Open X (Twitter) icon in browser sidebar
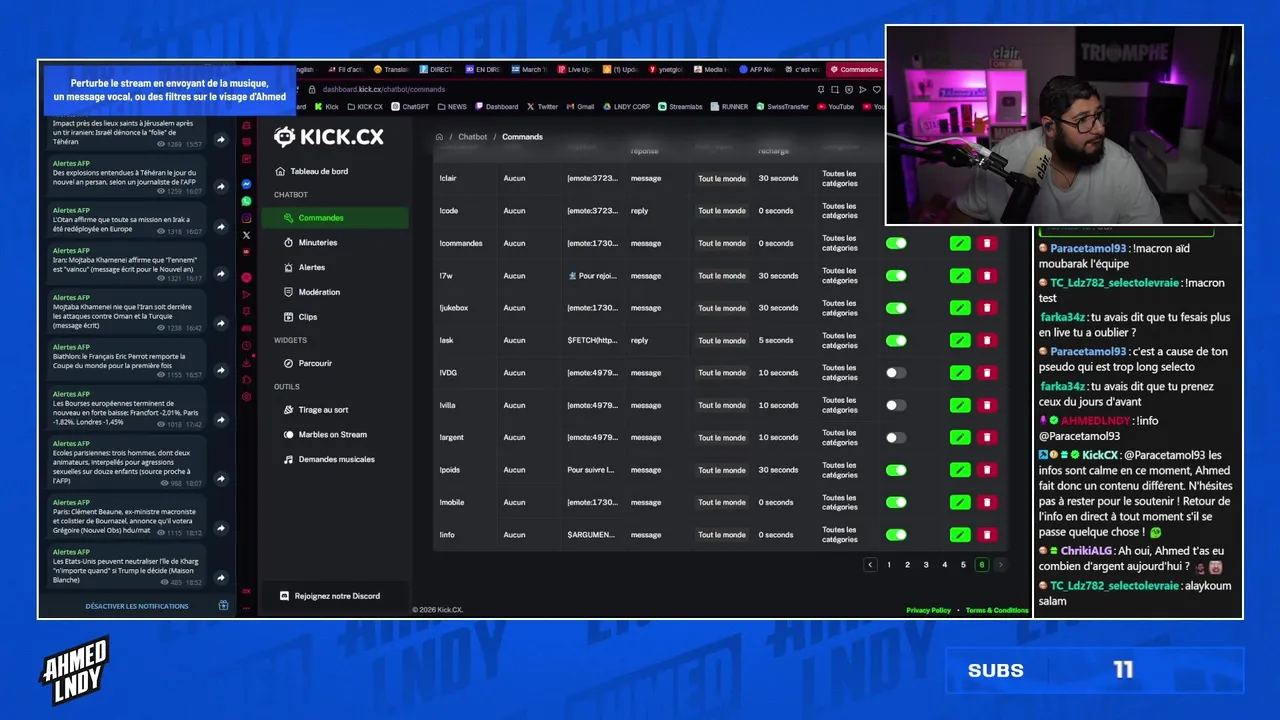This screenshot has width=1280, height=720. click(x=246, y=235)
